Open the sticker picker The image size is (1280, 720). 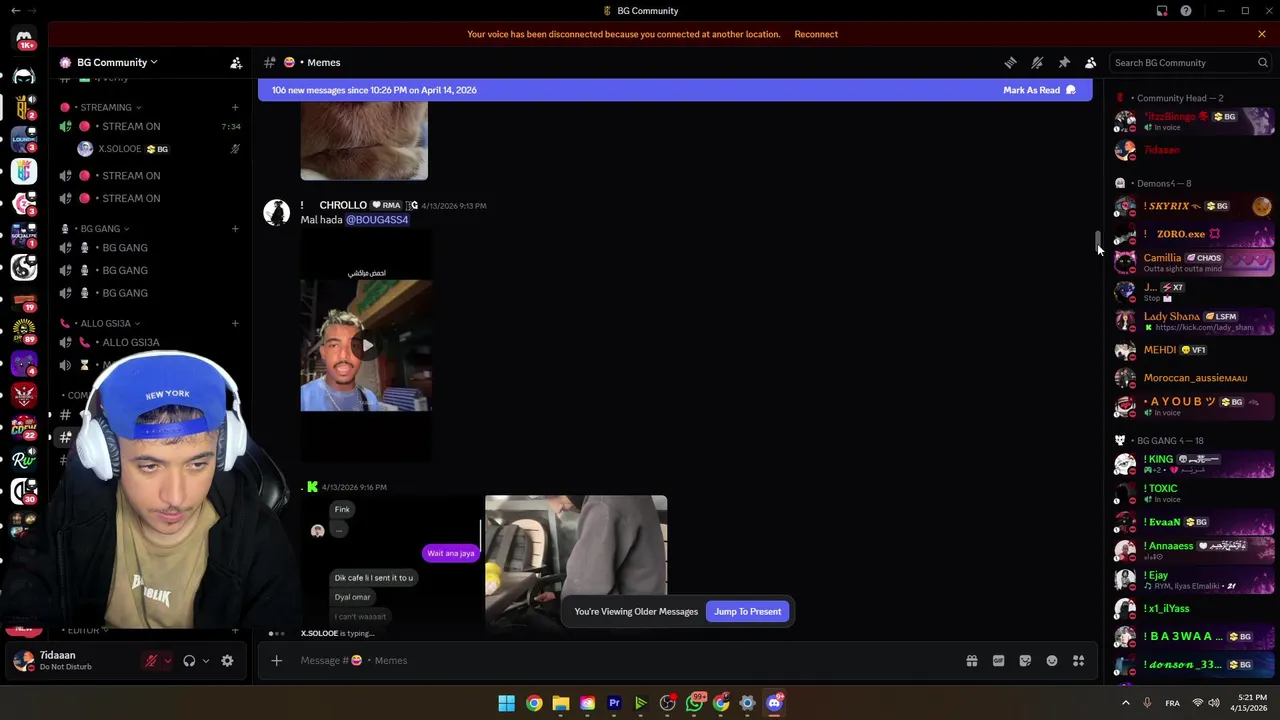(x=1025, y=660)
